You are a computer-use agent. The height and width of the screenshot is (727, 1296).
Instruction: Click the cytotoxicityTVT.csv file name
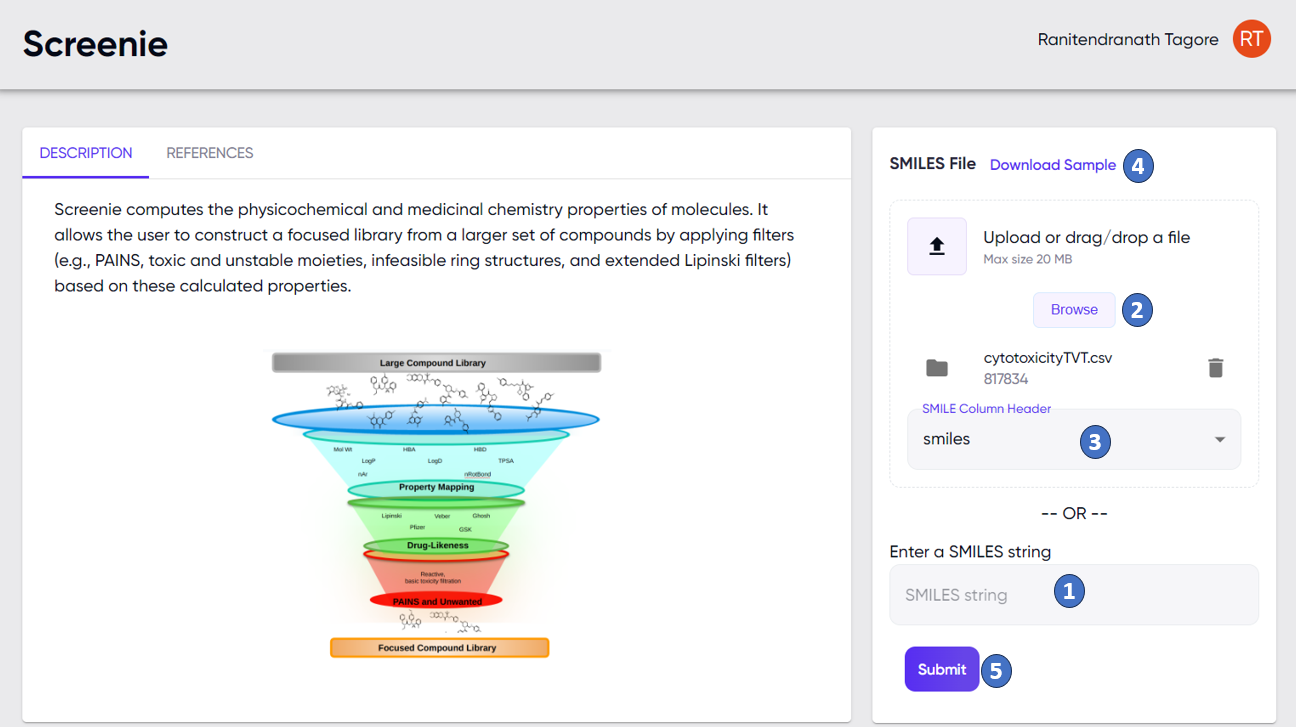point(1048,358)
